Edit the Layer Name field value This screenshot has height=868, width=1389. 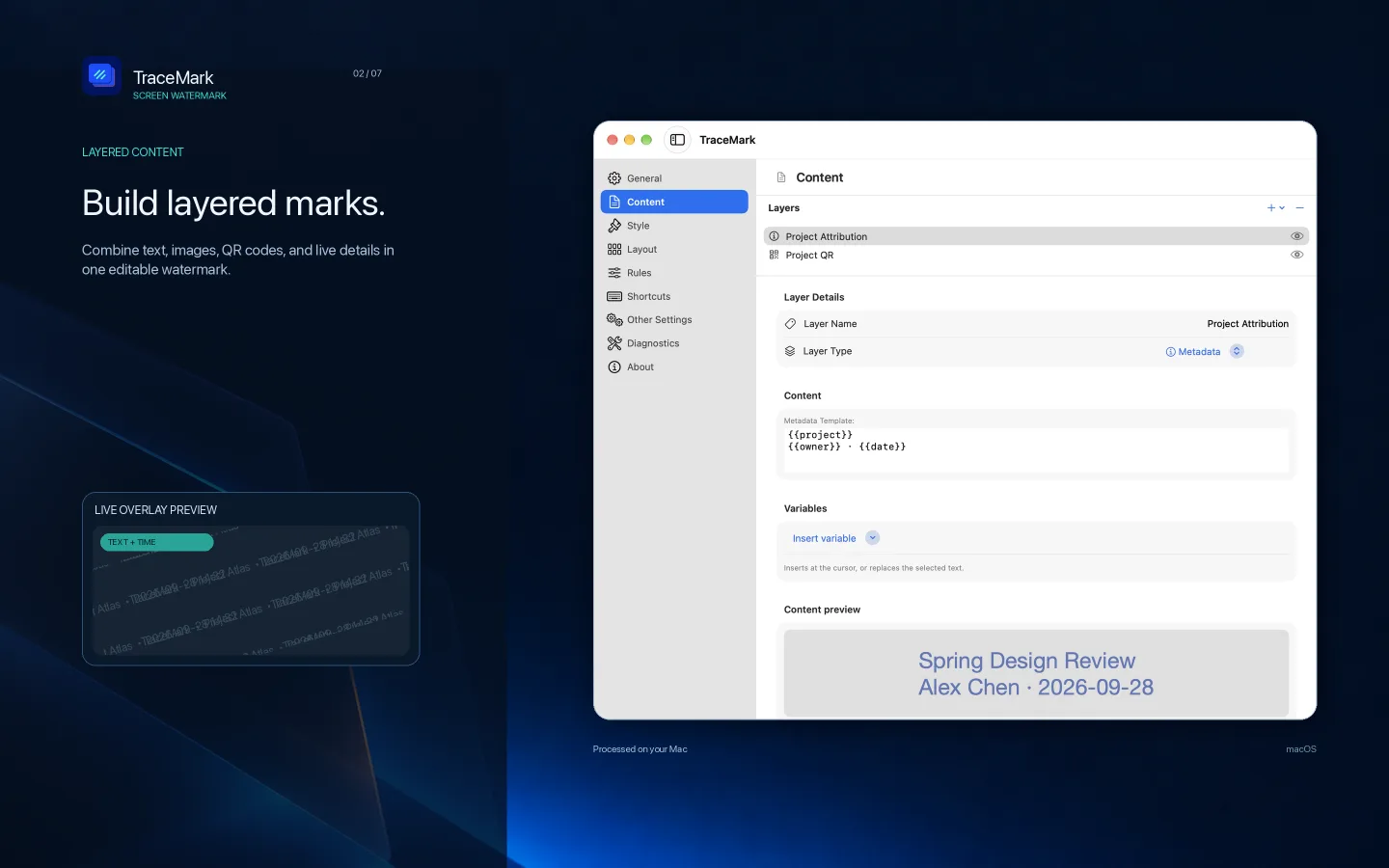pyautogui.click(x=1247, y=324)
